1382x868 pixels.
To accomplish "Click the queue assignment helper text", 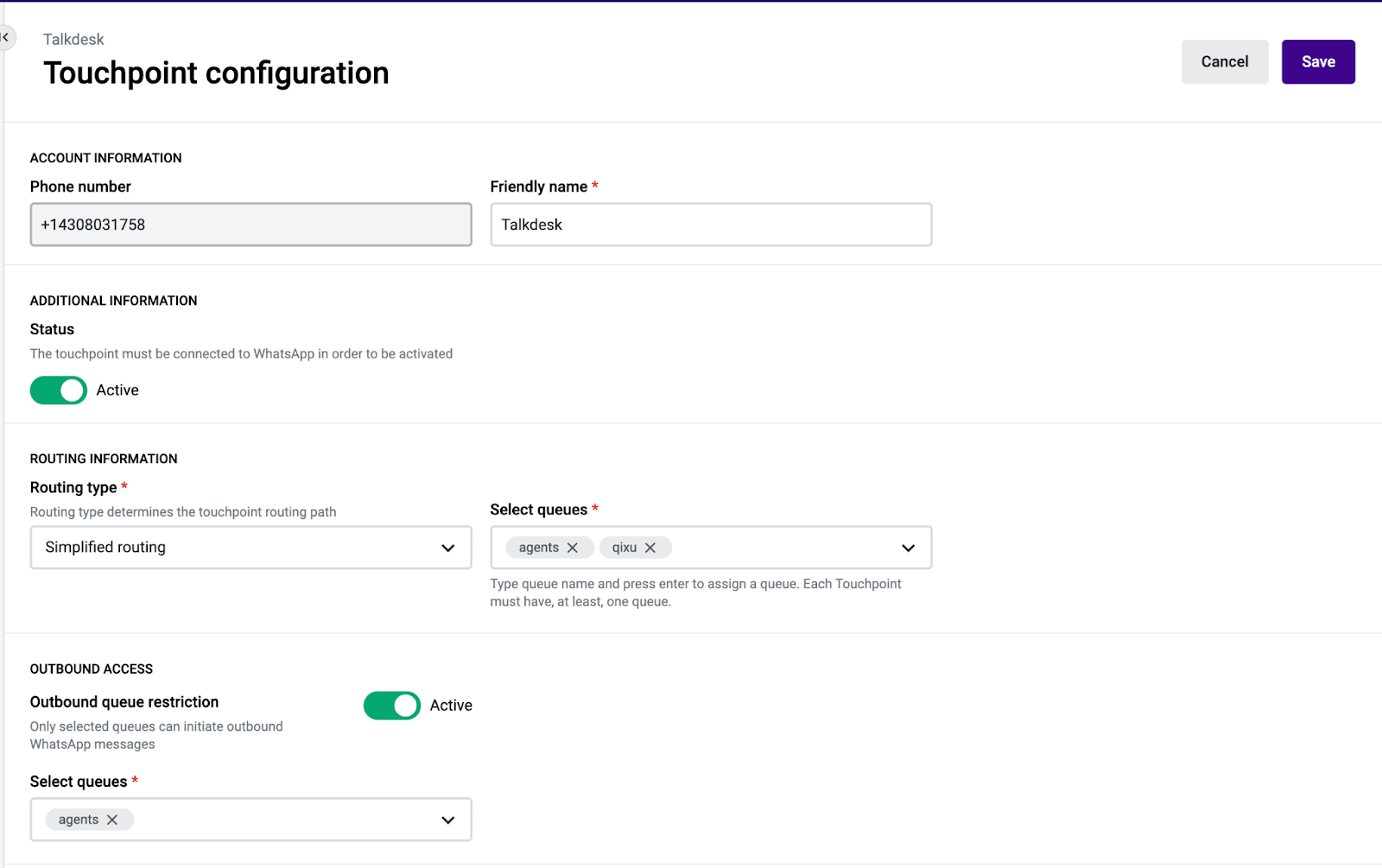I will pyautogui.click(x=695, y=592).
